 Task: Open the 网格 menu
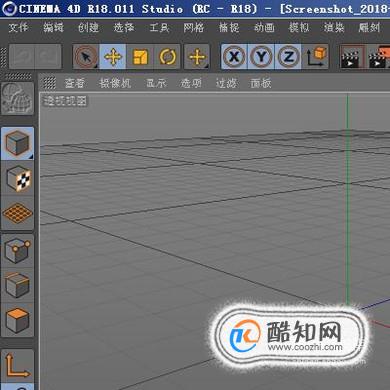[194, 27]
